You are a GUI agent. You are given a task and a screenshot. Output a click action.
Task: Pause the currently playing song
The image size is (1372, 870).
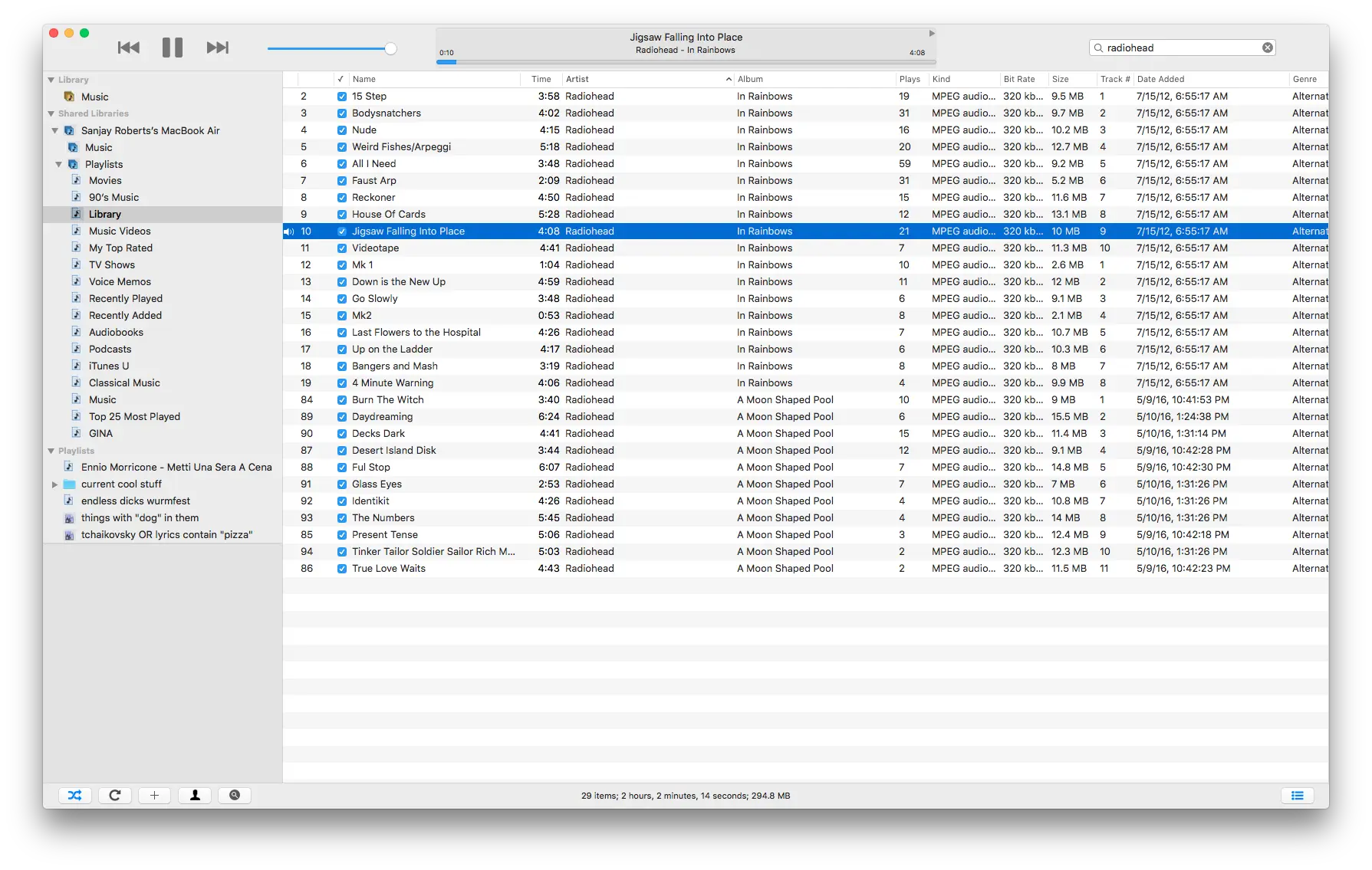pyautogui.click(x=172, y=47)
